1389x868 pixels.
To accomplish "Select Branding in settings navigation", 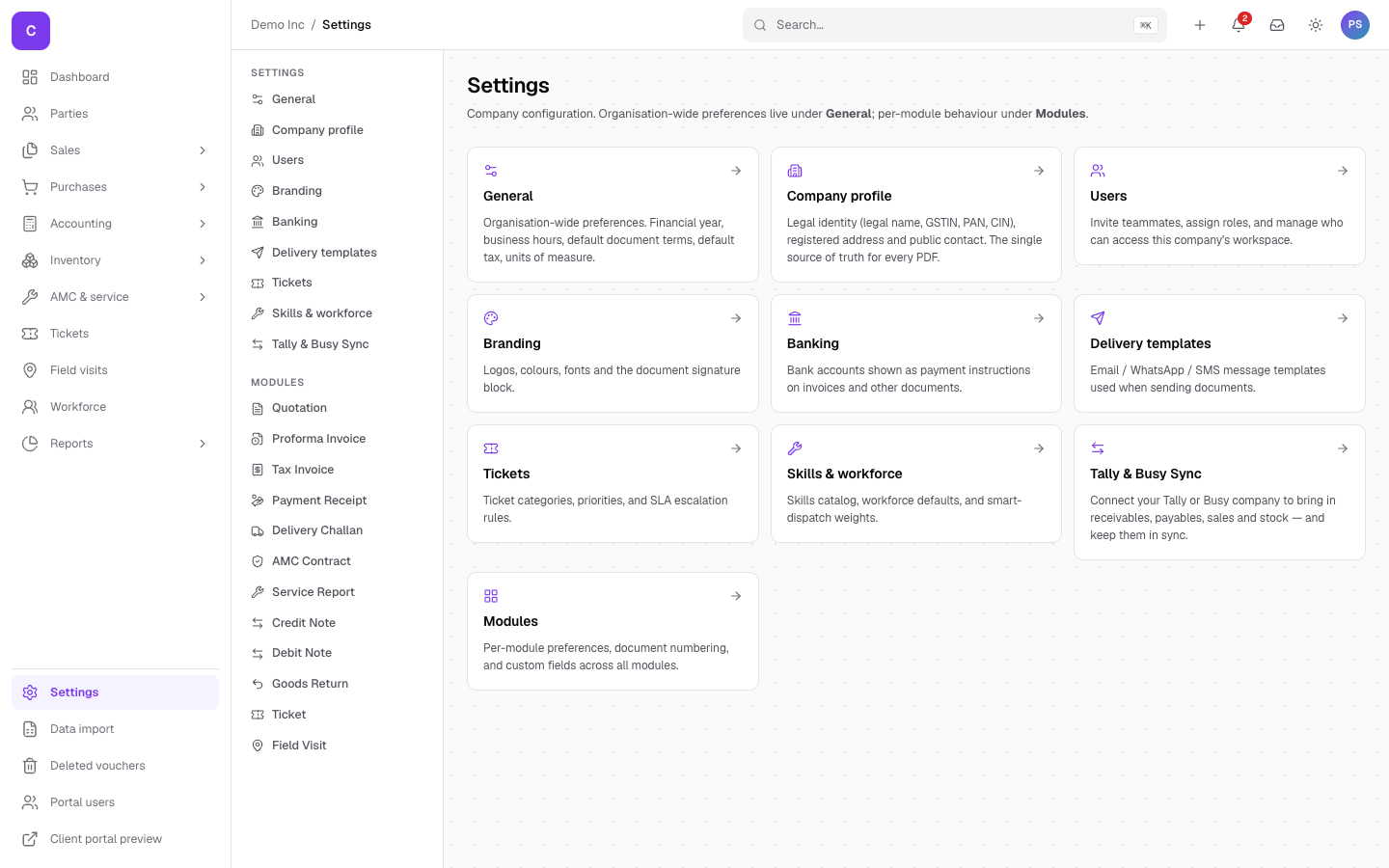I will tap(337, 191).
